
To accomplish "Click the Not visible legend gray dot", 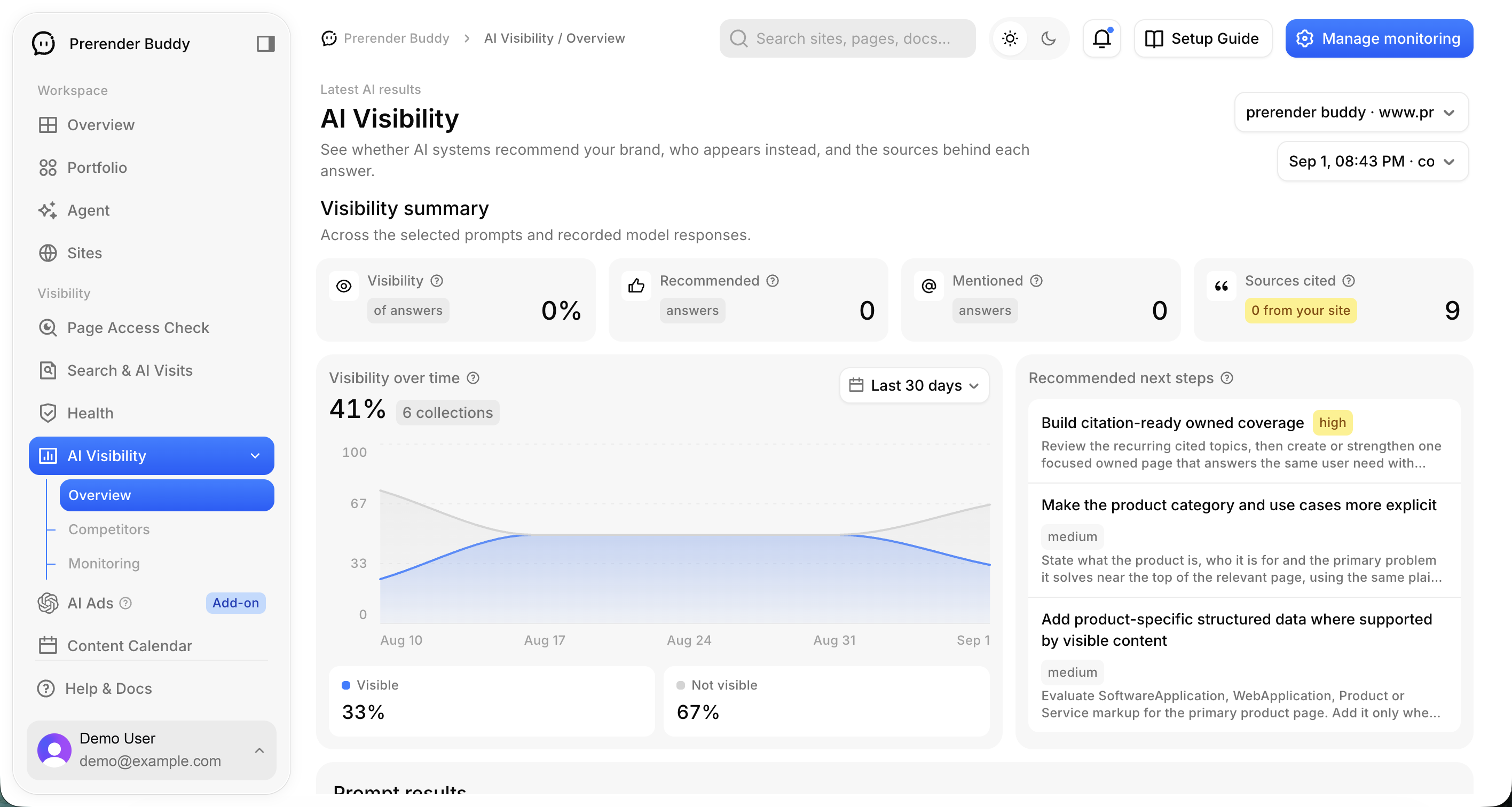I will [681, 685].
